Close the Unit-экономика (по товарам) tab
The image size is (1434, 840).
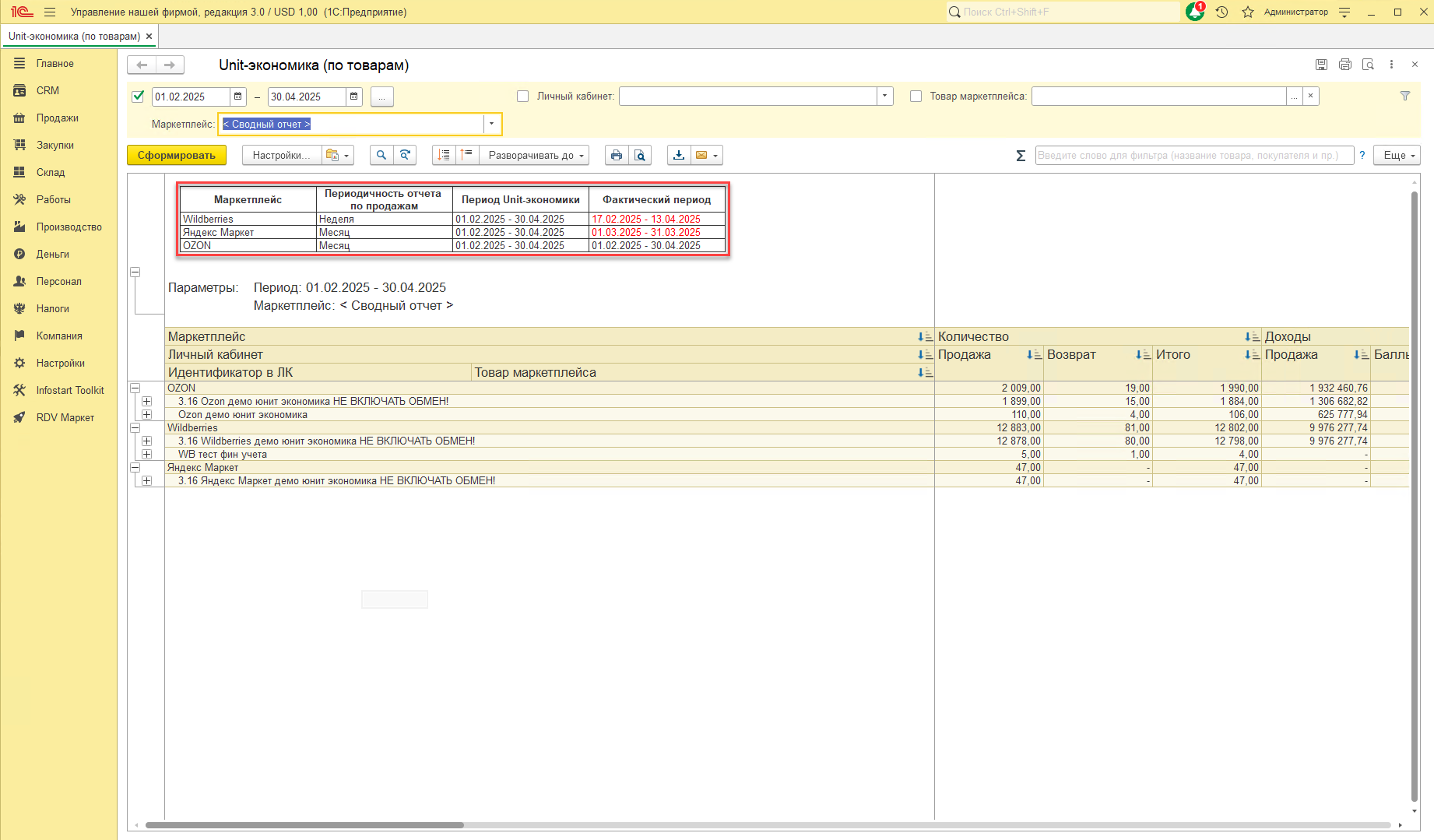149,37
